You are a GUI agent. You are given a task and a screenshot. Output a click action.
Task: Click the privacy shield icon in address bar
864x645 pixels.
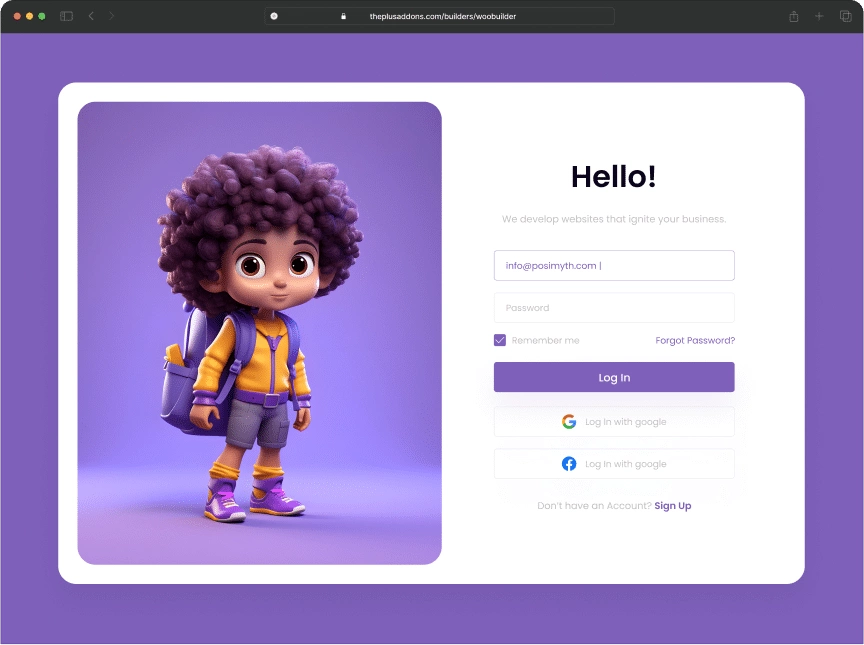[x=274, y=16]
